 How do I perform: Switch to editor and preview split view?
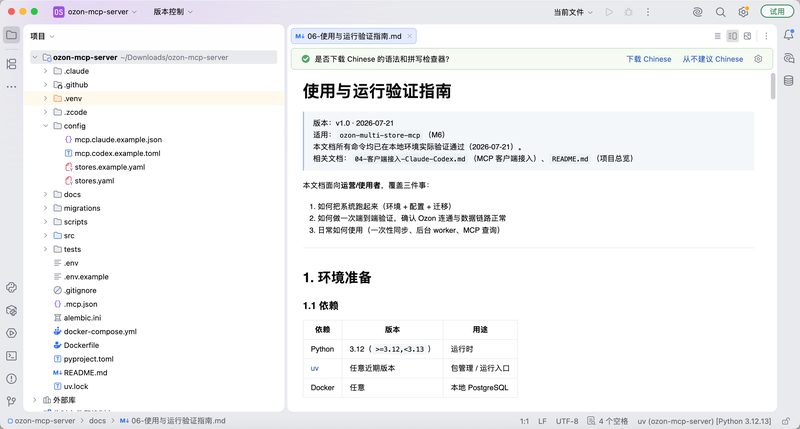point(733,36)
